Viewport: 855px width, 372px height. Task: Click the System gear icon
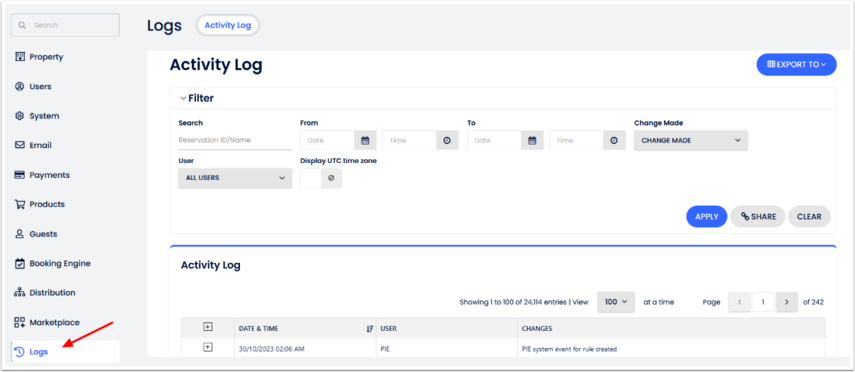pos(20,116)
